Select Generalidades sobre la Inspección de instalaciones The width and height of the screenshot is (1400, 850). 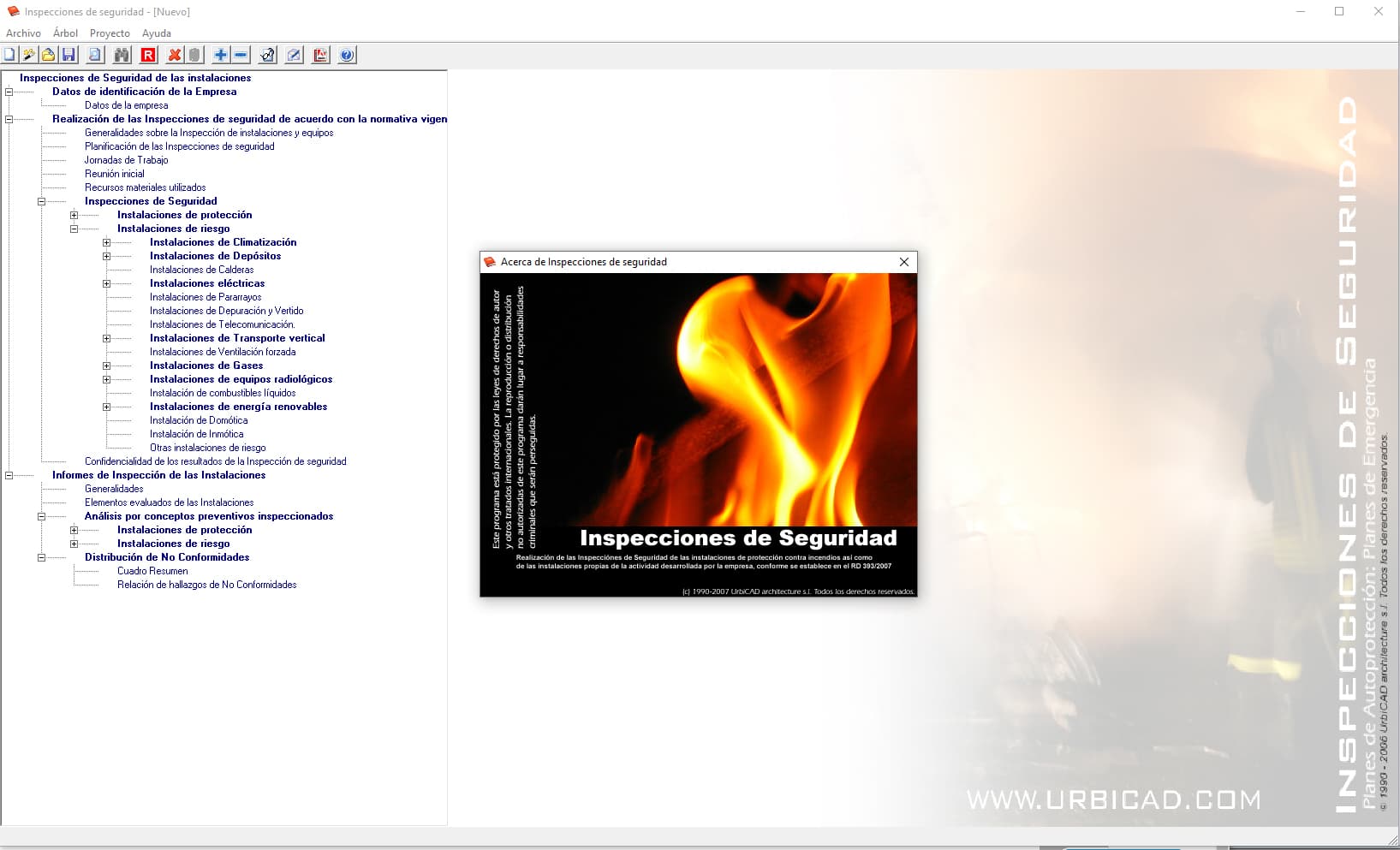pos(209,133)
